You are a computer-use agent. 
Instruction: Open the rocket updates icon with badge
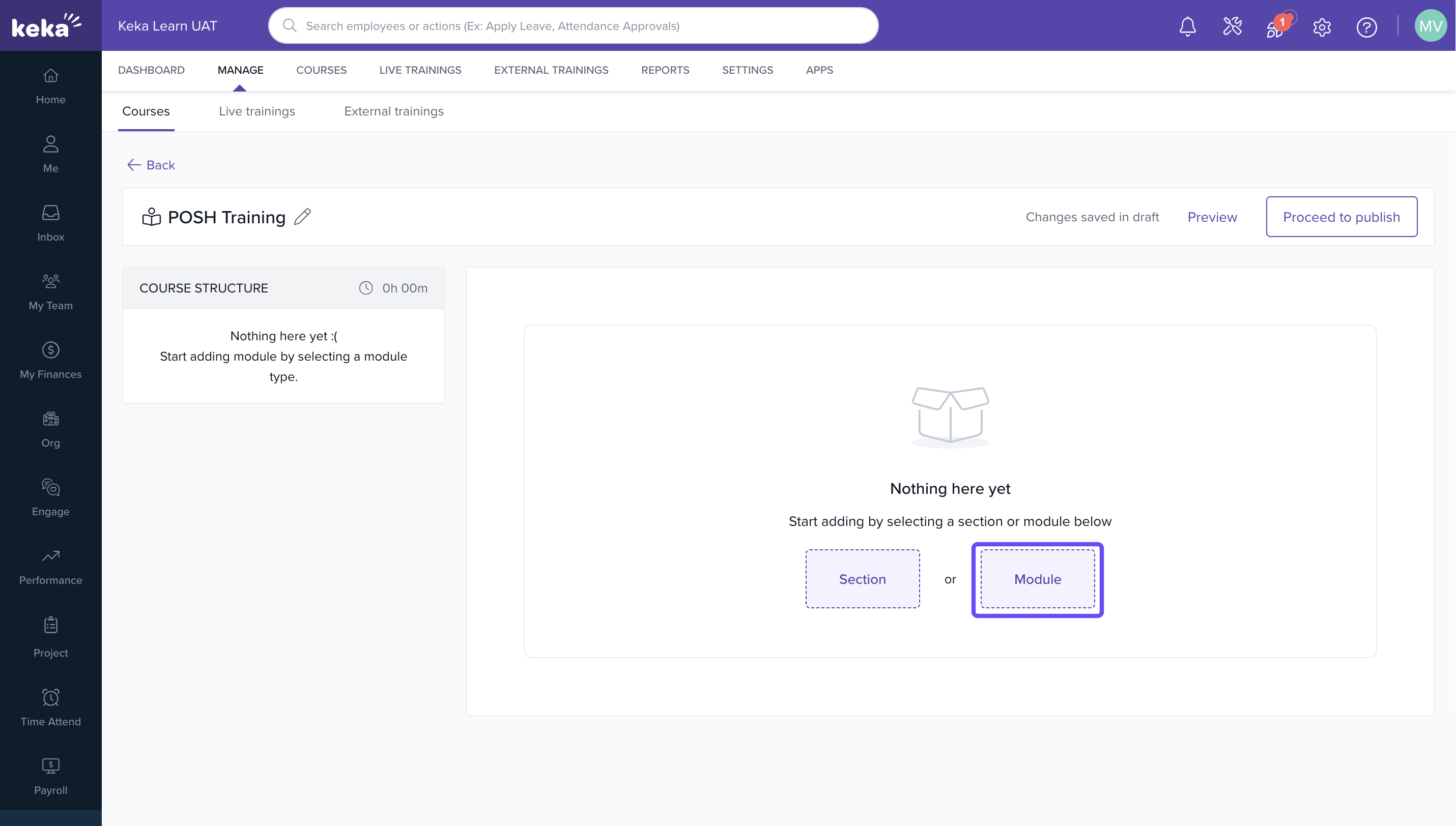(x=1275, y=27)
